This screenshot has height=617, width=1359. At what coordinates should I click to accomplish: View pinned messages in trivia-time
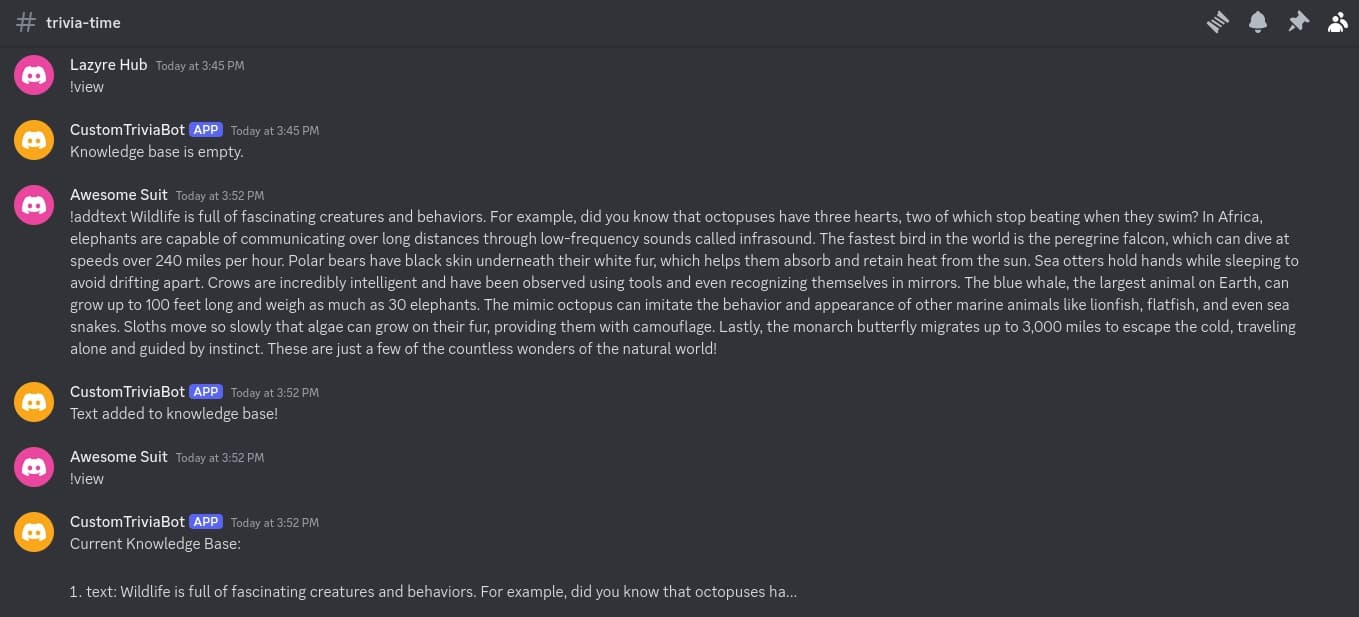point(1297,21)
